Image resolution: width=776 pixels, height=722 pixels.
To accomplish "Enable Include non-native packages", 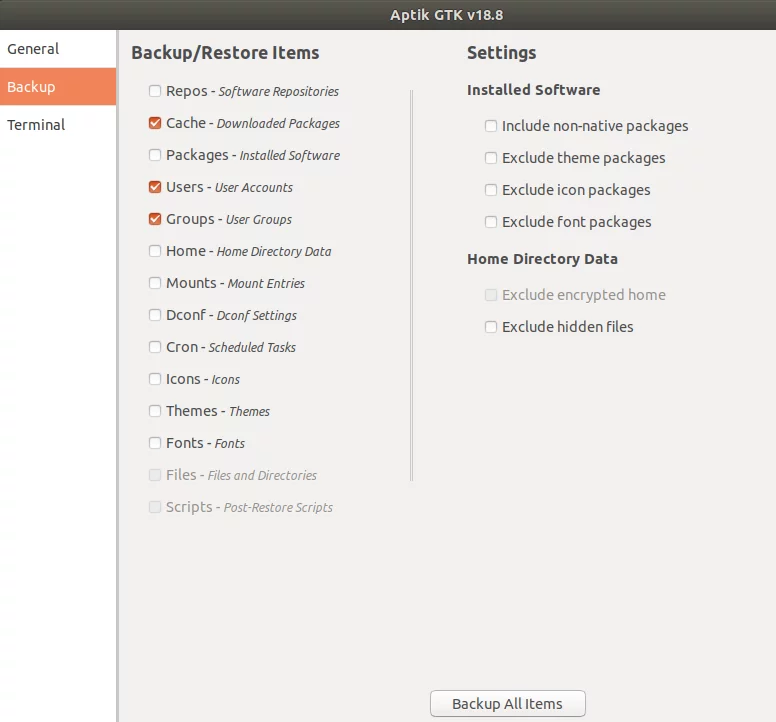I will coord(491,126).
